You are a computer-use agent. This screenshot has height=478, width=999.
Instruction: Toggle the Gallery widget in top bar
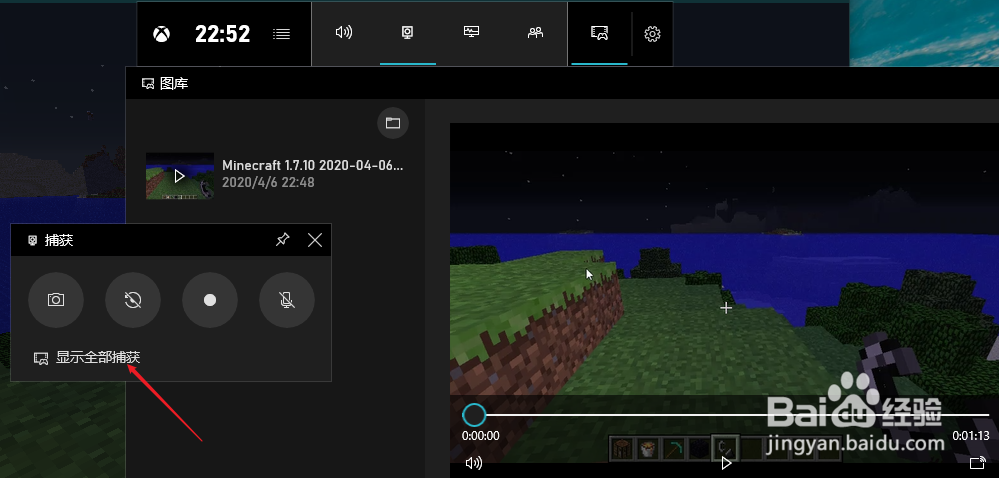click(x=600, y=33)
